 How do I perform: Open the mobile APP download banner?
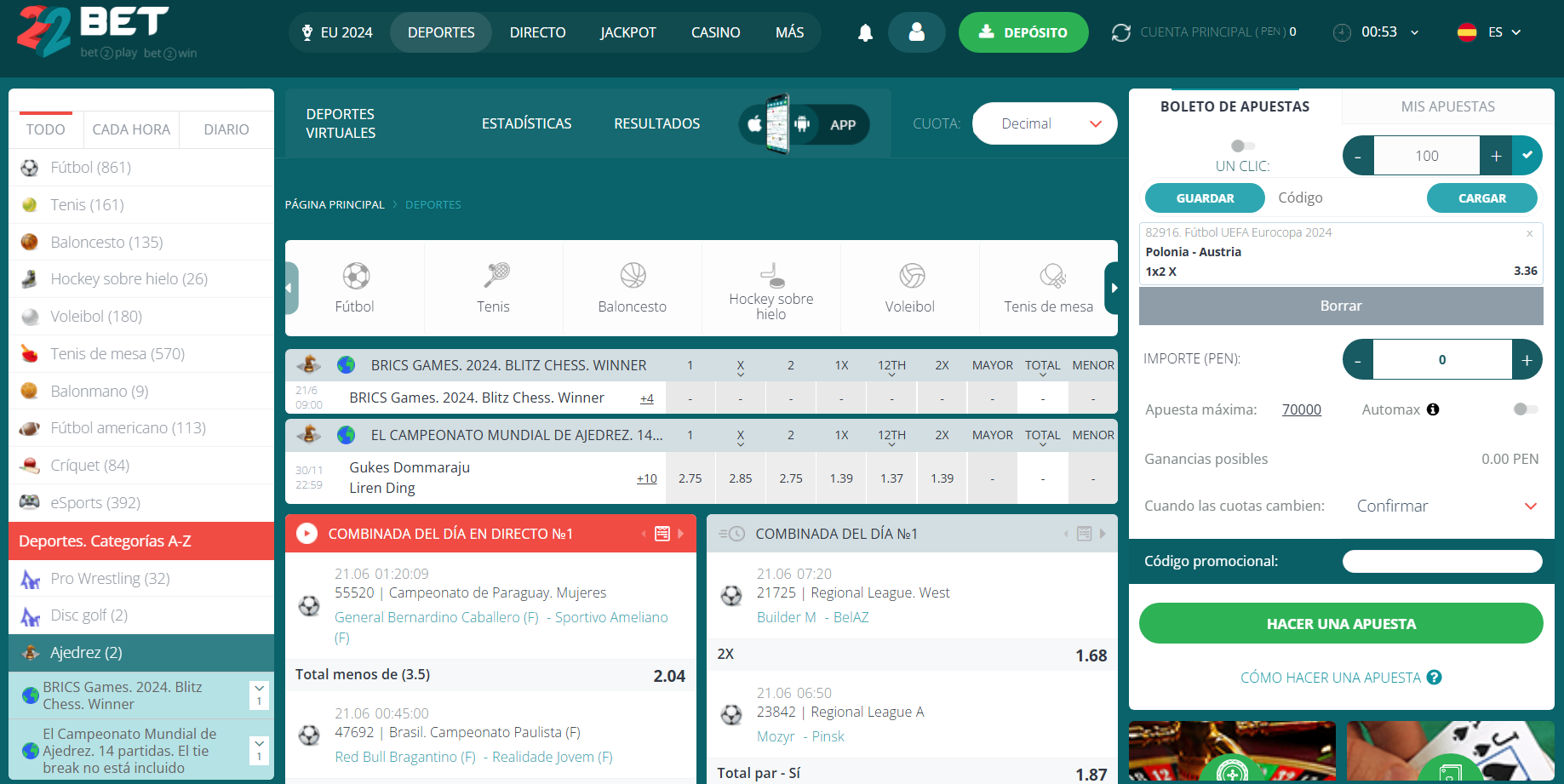coord(804,124)
